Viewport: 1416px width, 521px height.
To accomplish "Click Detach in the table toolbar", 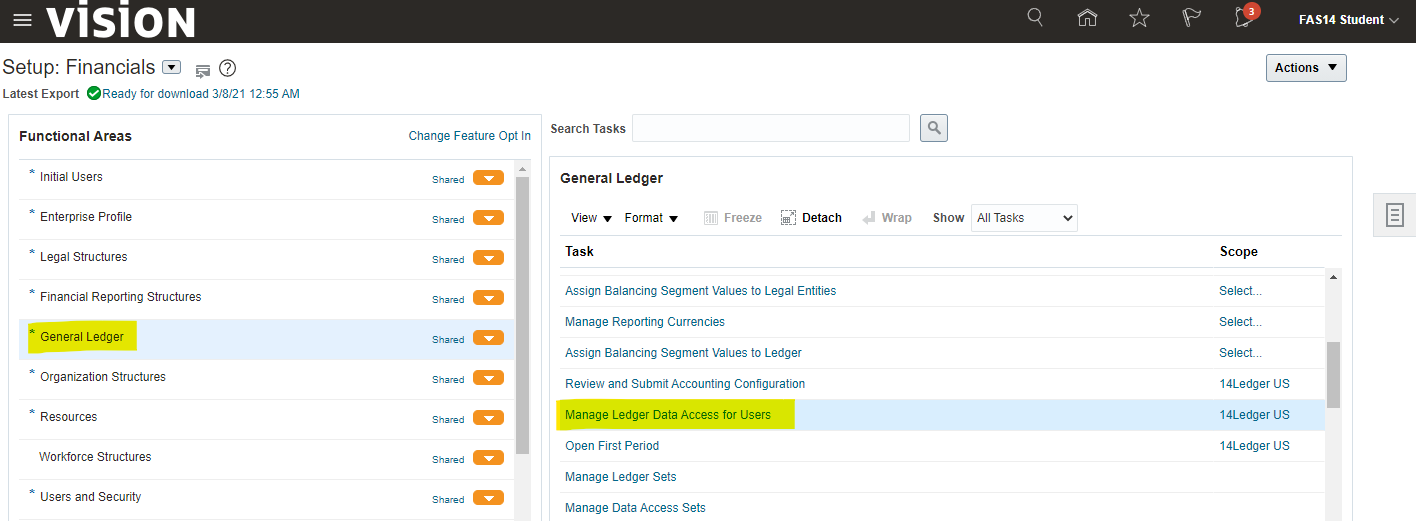I will pos(811,218).
